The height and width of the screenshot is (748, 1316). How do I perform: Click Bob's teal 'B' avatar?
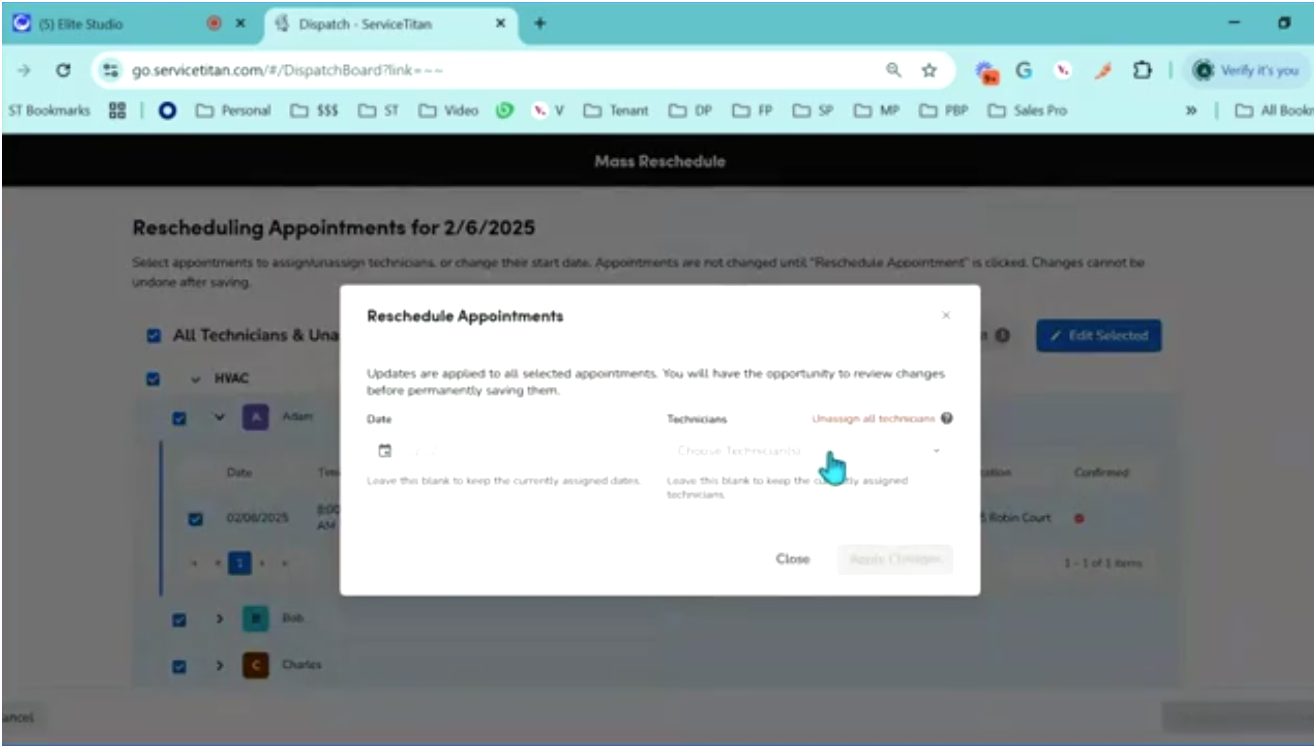pos(256,619)
